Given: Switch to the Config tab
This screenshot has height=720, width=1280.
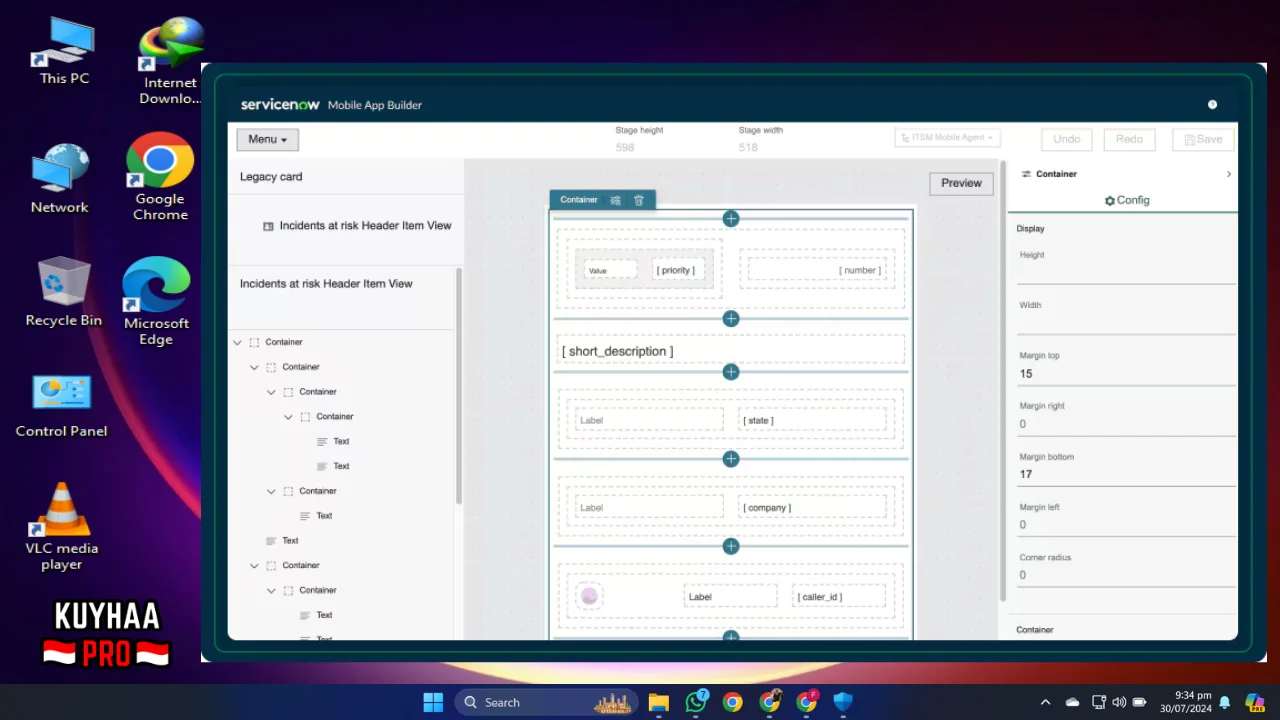Looking at the screenshot, I should (x=1127, y=200).
